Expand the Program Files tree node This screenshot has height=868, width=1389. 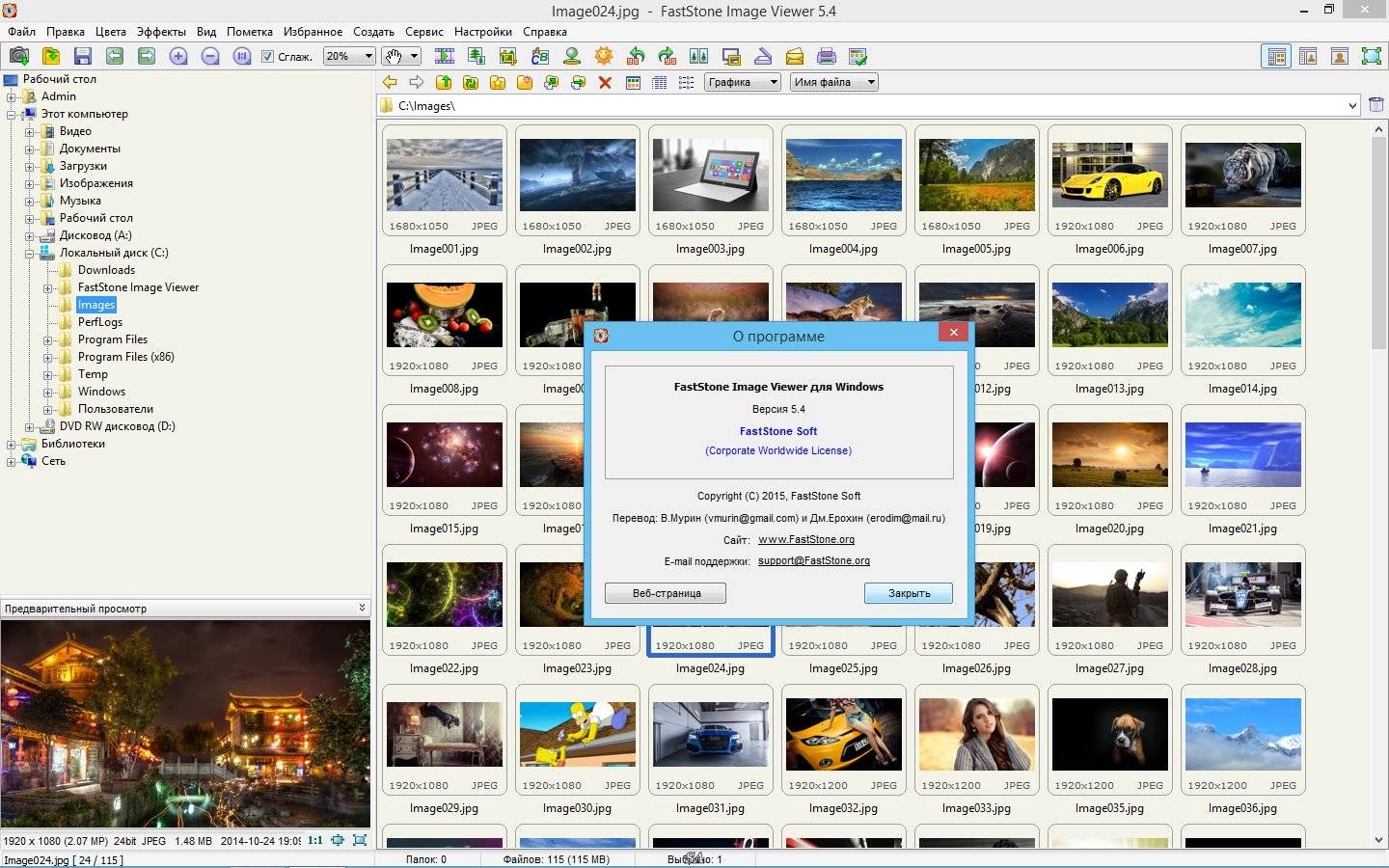47,339
